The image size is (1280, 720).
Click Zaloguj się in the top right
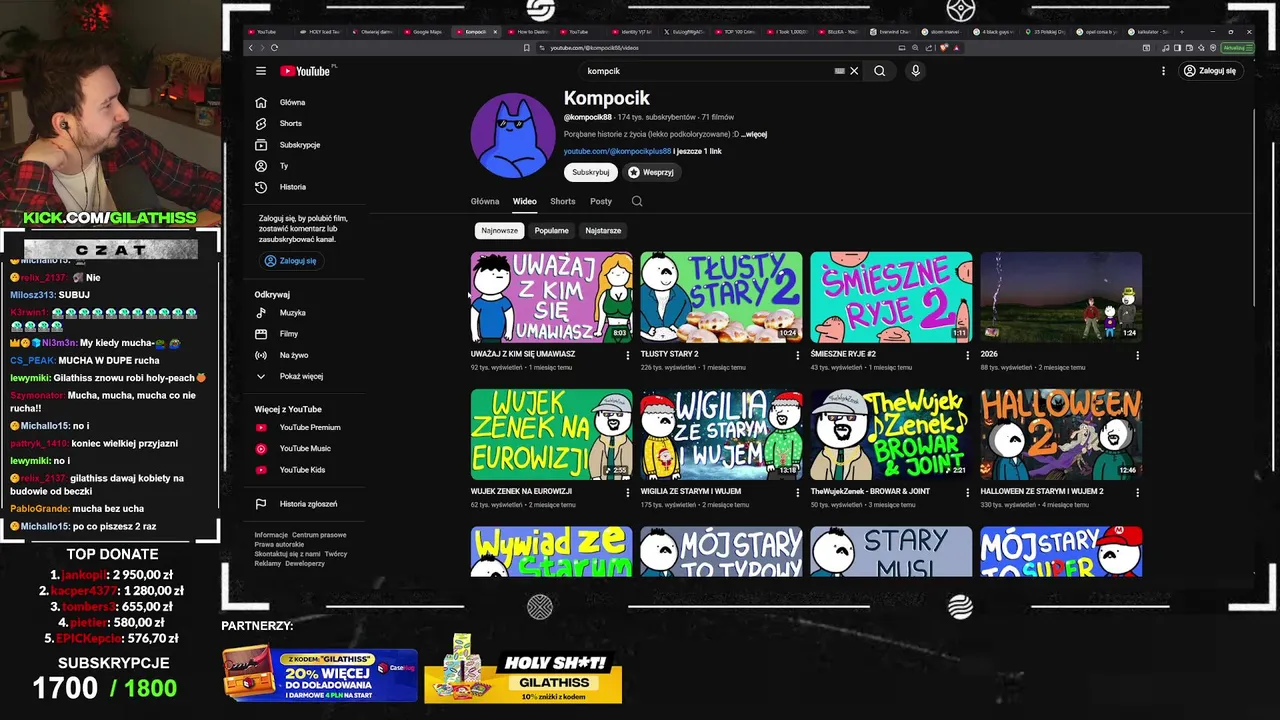(1209, 71)
